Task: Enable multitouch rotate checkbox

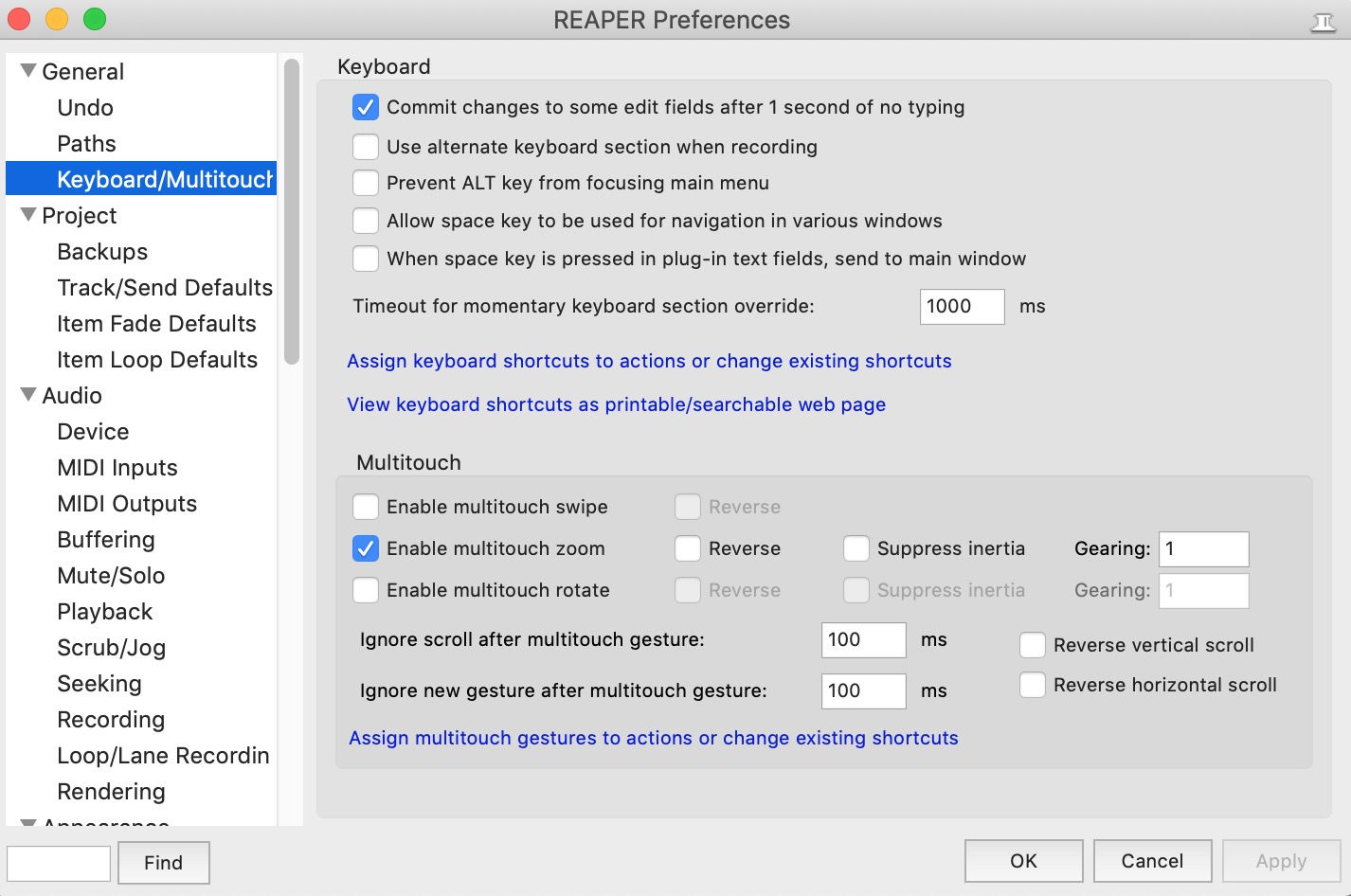Action: (366, 590)
